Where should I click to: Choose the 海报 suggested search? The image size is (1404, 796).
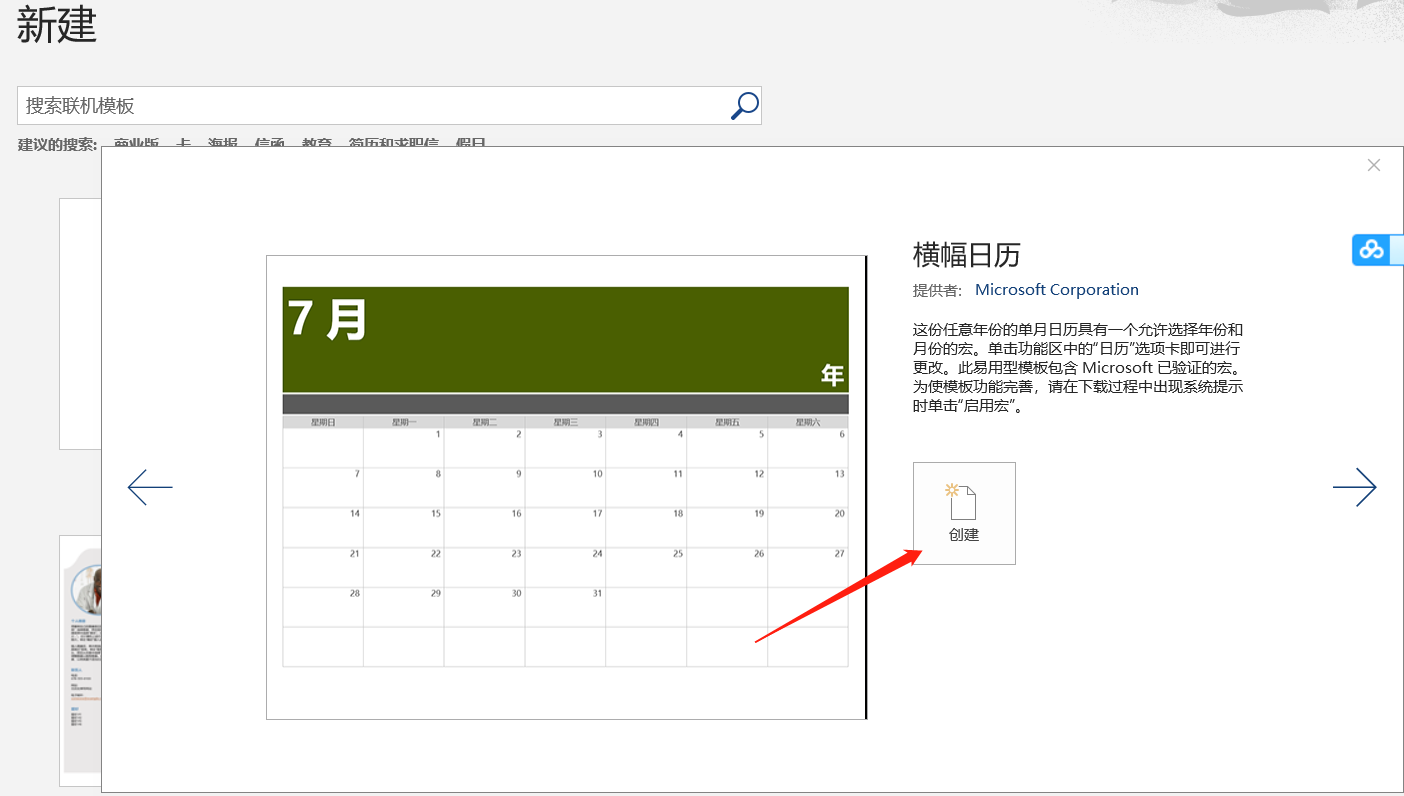222,143
